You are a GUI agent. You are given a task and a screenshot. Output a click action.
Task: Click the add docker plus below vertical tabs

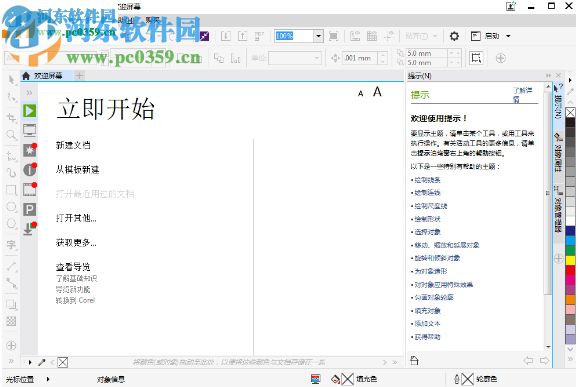(558, 258)
